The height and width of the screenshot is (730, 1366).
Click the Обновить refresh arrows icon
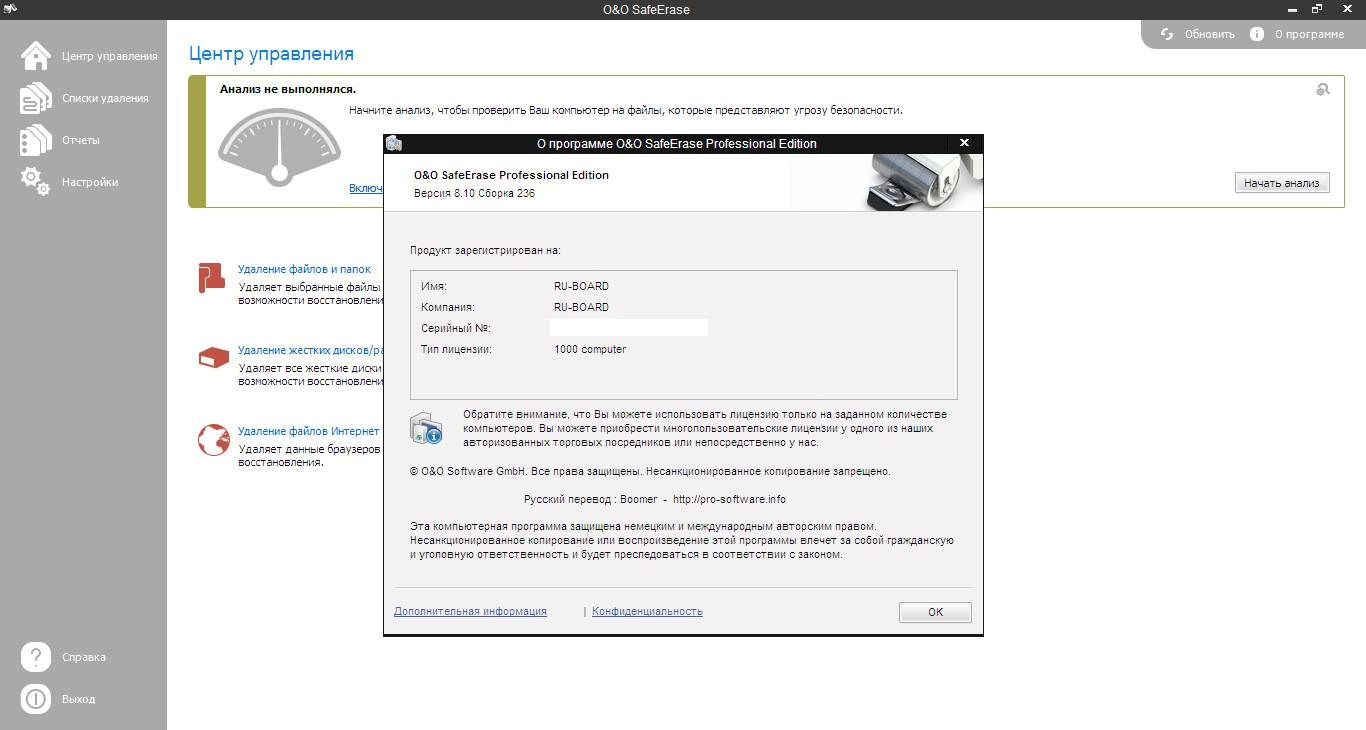(x=1167, y=34)
